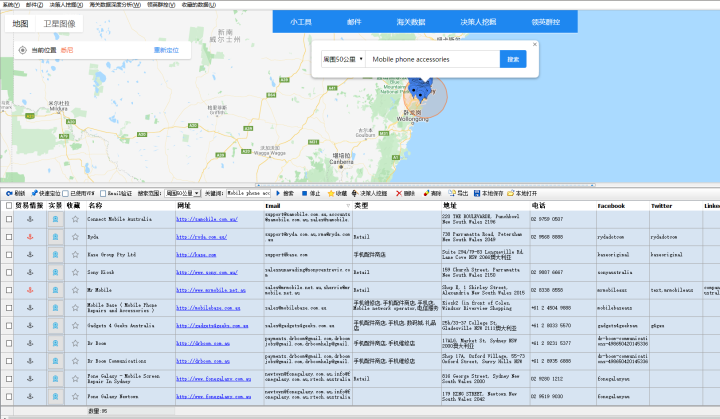
Task: Open the 系统 menu
Action: pos(11,5)
